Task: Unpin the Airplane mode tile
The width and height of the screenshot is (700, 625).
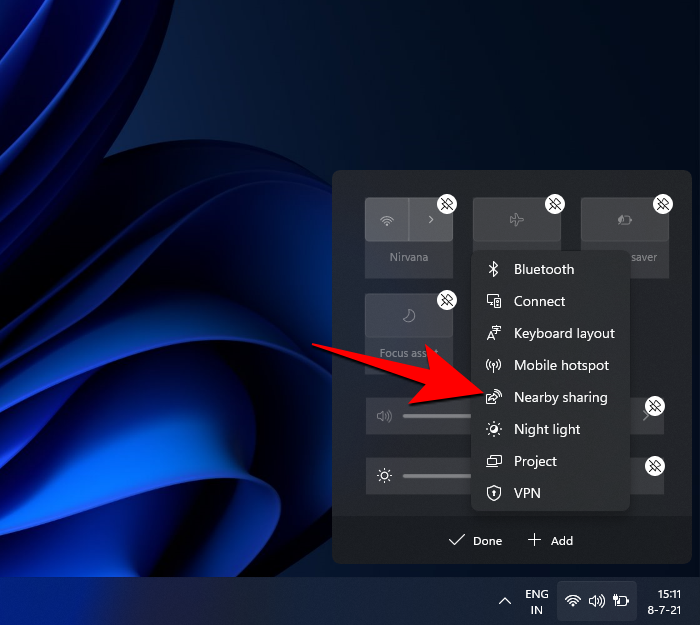Action: tap(555, 204)
